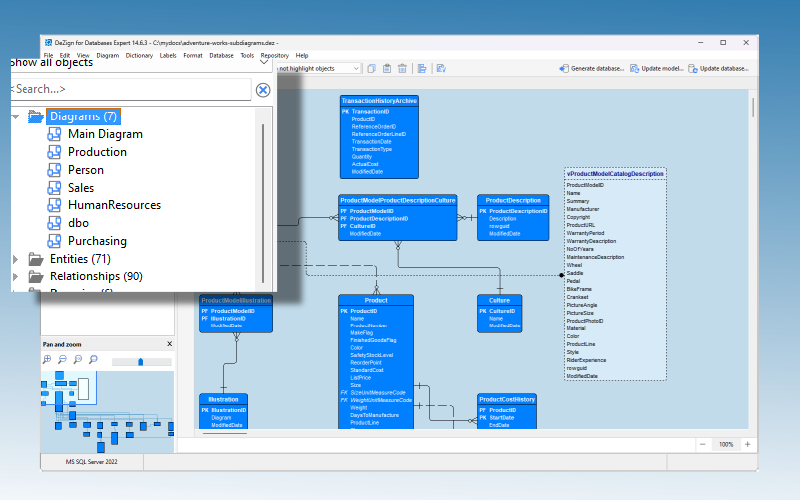
Task: Zoom out using Pan and zoom magnifier
Action: coord(62,360)
